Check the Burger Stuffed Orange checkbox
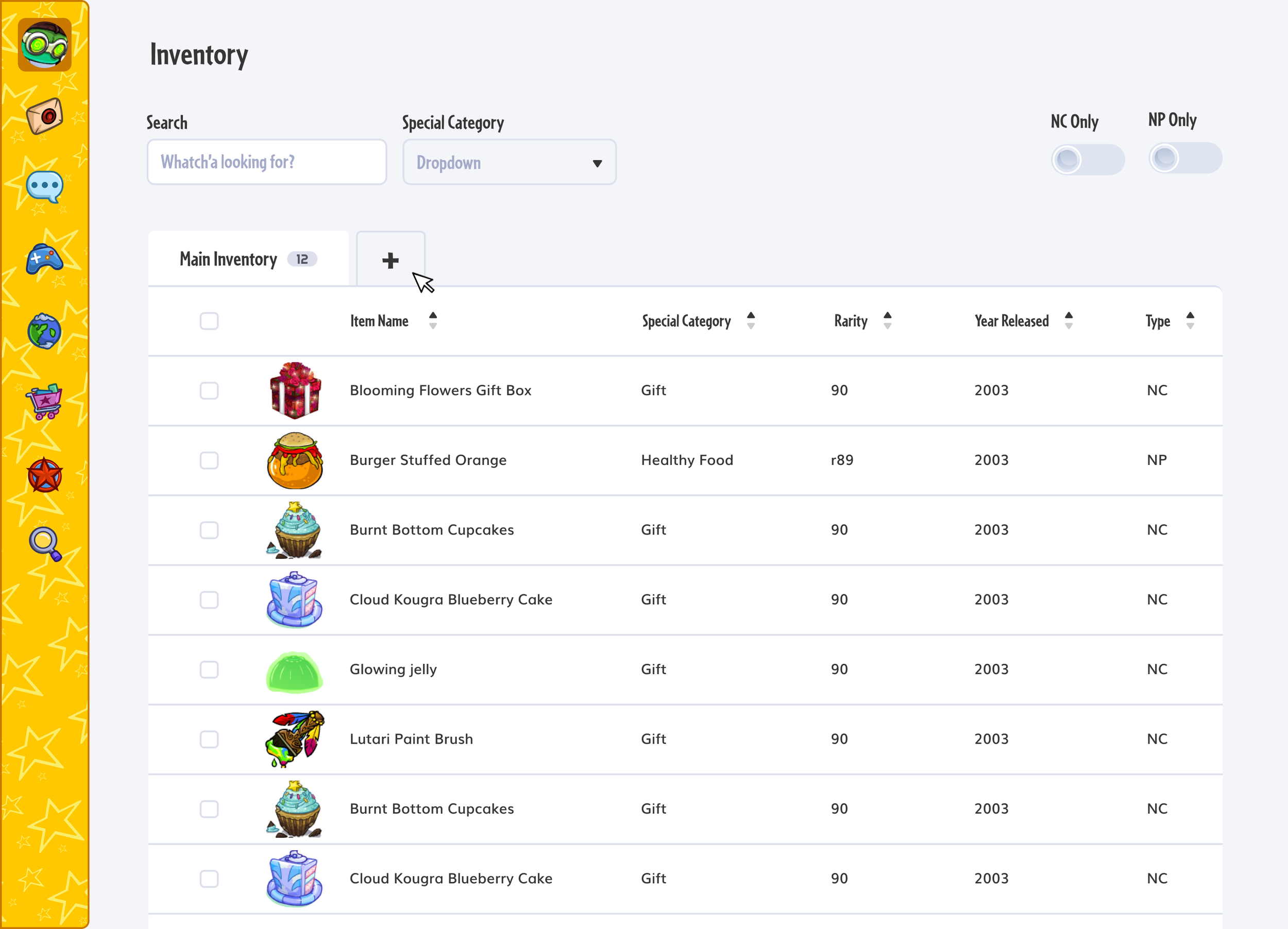The height and width of the screenshot is (929, 1288). [x=209, y=460]
